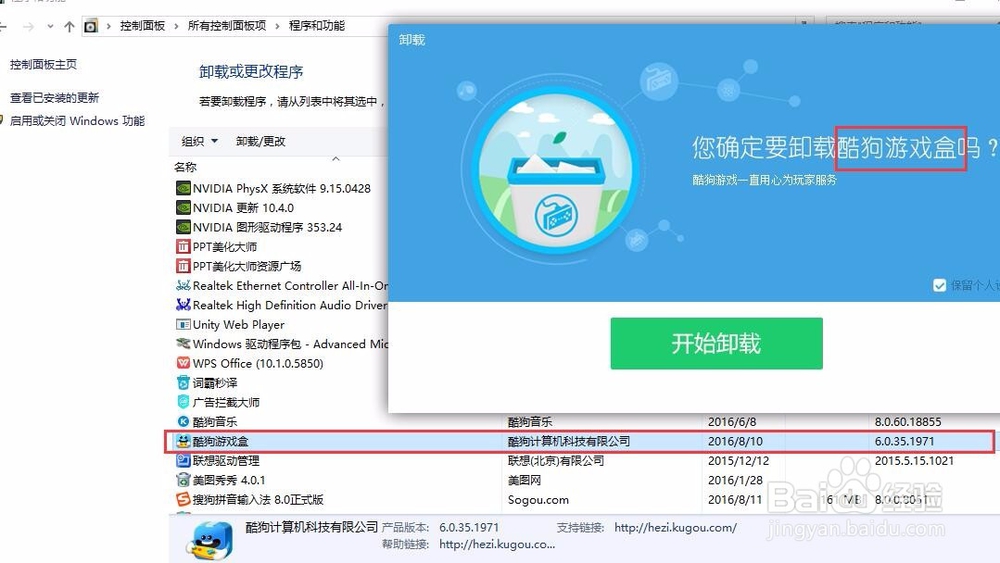Click the NVIDIA 图形驱动程序 icon
Screen dimensions: 1000x563
pos(183,227)
